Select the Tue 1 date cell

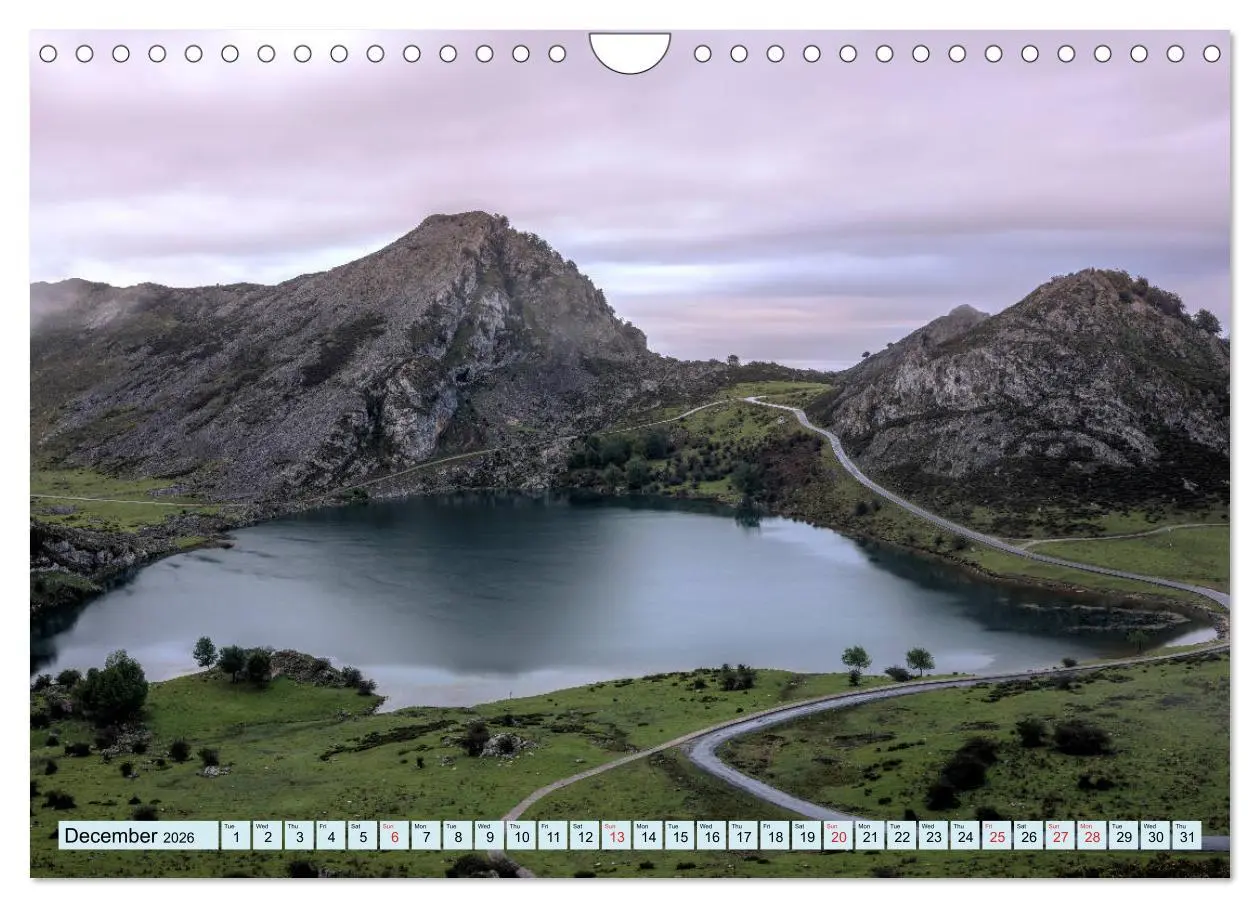pos(235,836)
